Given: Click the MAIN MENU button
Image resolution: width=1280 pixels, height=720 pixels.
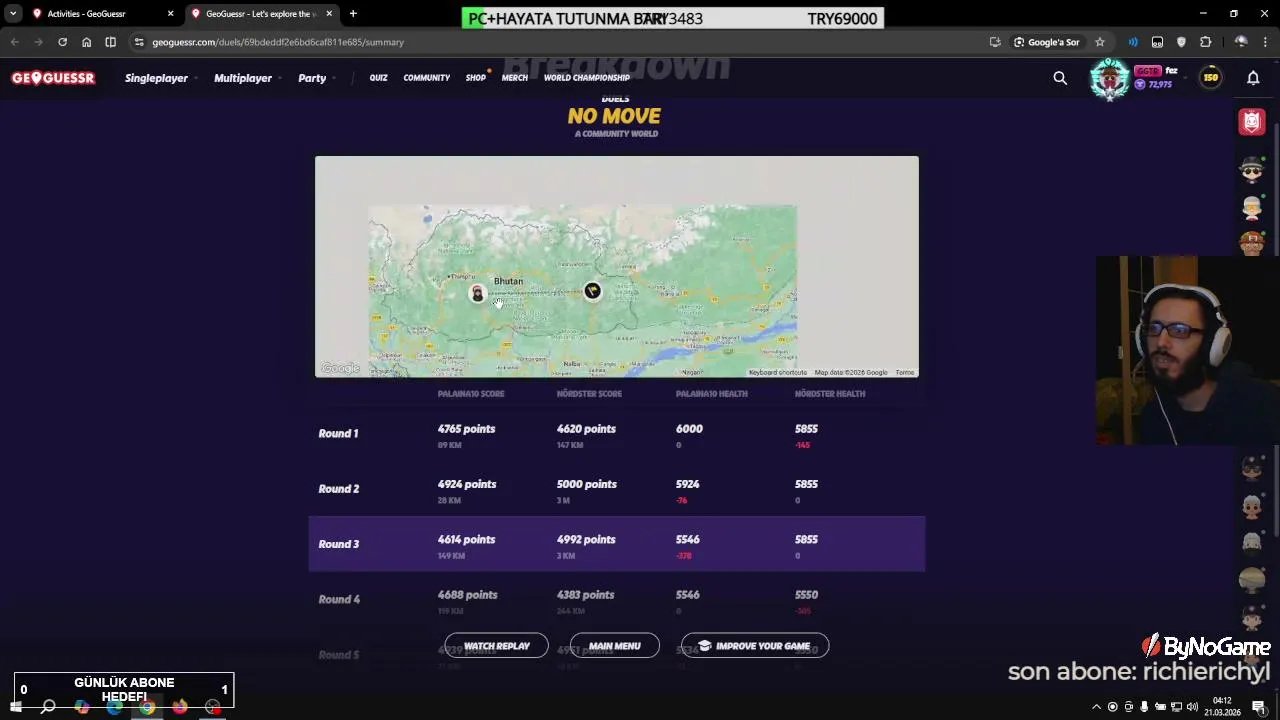Looking at the screenshot, I should point(615,646).
